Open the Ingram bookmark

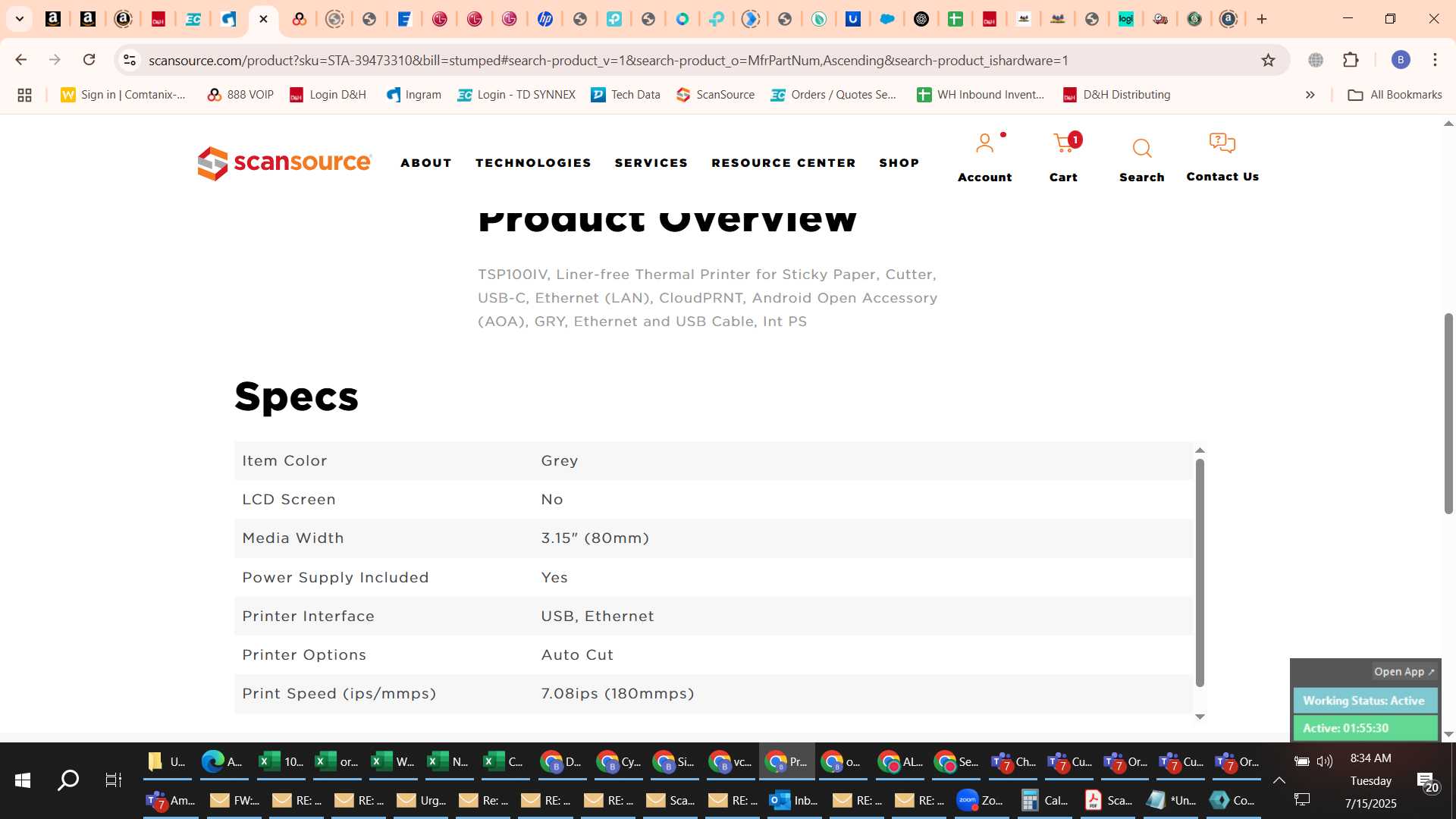(414, 95)
